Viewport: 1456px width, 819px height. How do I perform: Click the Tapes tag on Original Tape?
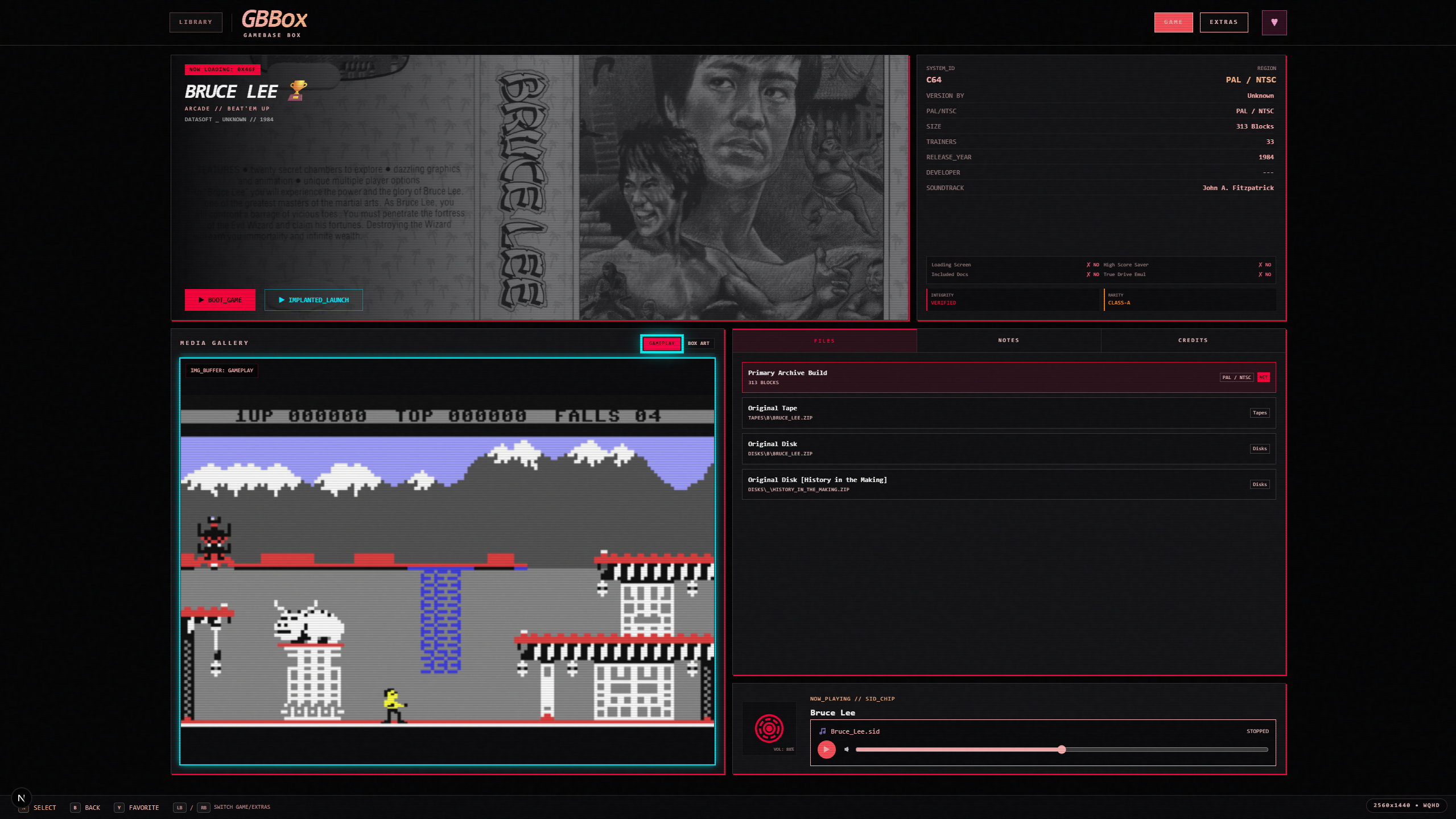[x=1260, y=413]
